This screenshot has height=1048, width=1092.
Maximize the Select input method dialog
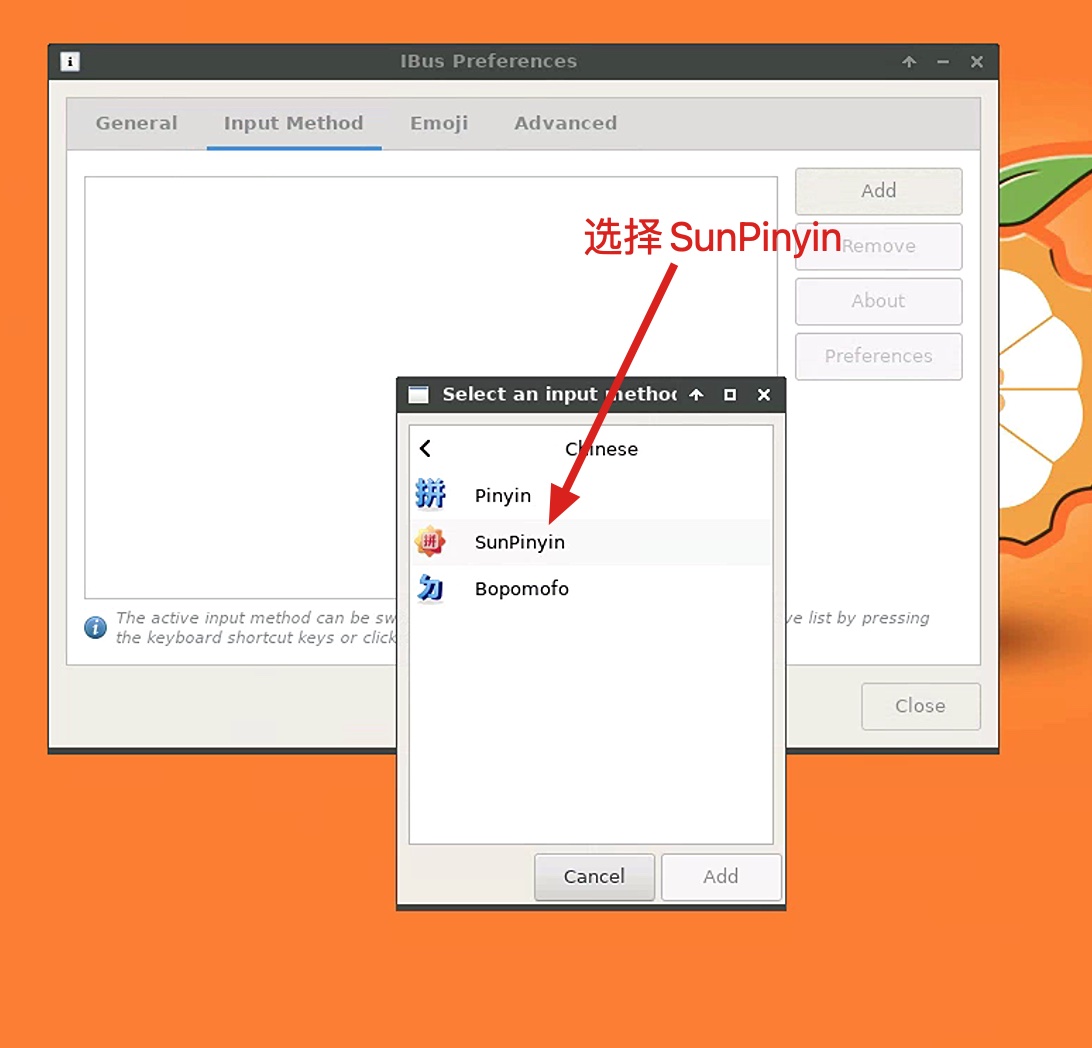pyautogui.click(x=730, y=395)
